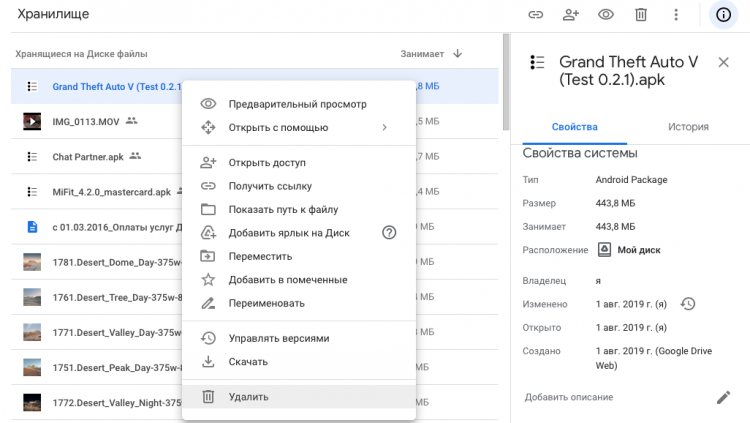Select the MiFit_4.2.0_mastercard.apk file
Viewport: 750px width, 423px height.
click(x=111, y=192)
